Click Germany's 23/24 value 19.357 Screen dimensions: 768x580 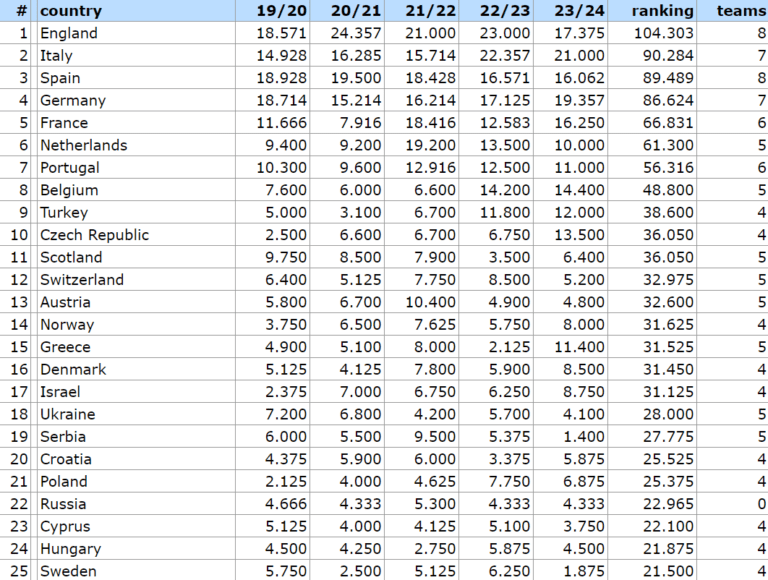[x=580, y=101]
